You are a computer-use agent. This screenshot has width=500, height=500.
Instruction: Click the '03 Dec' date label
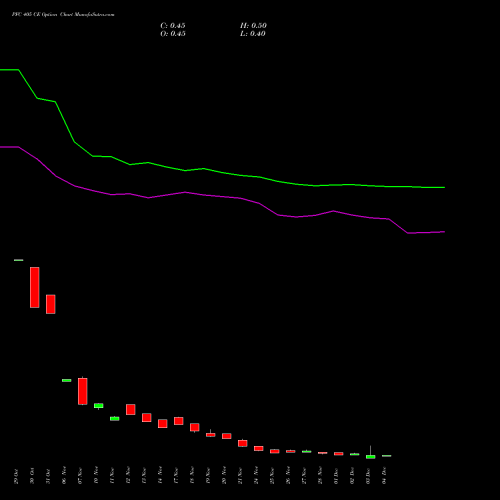[x=368, y=476]
